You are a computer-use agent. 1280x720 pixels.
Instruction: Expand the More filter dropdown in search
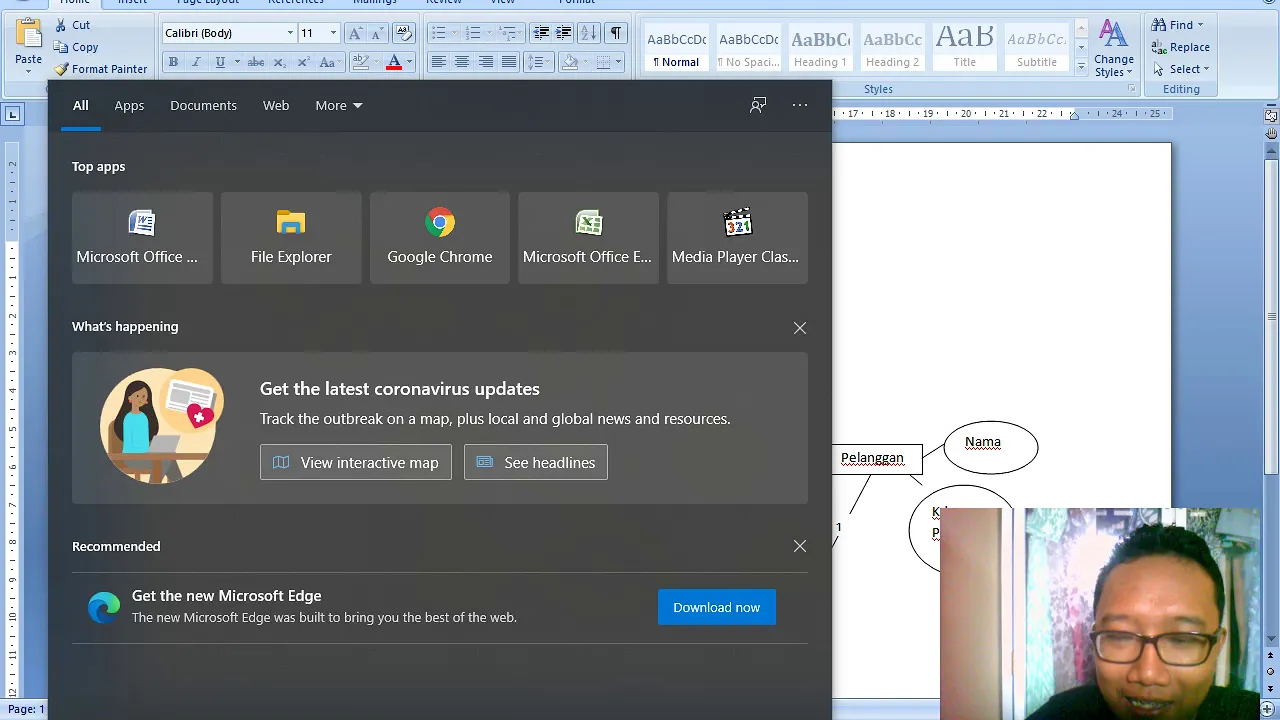click(339, 105)
